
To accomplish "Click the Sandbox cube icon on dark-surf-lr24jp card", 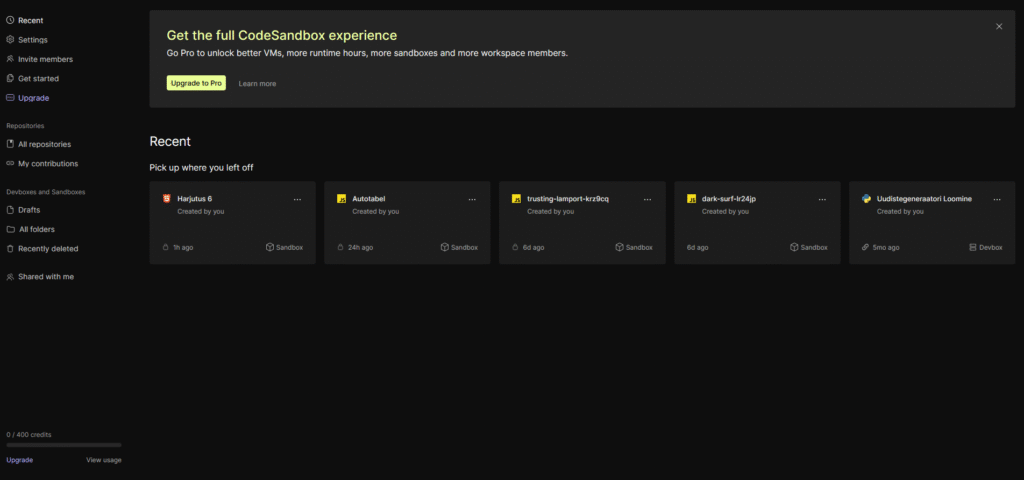I will tap(794, 247).
